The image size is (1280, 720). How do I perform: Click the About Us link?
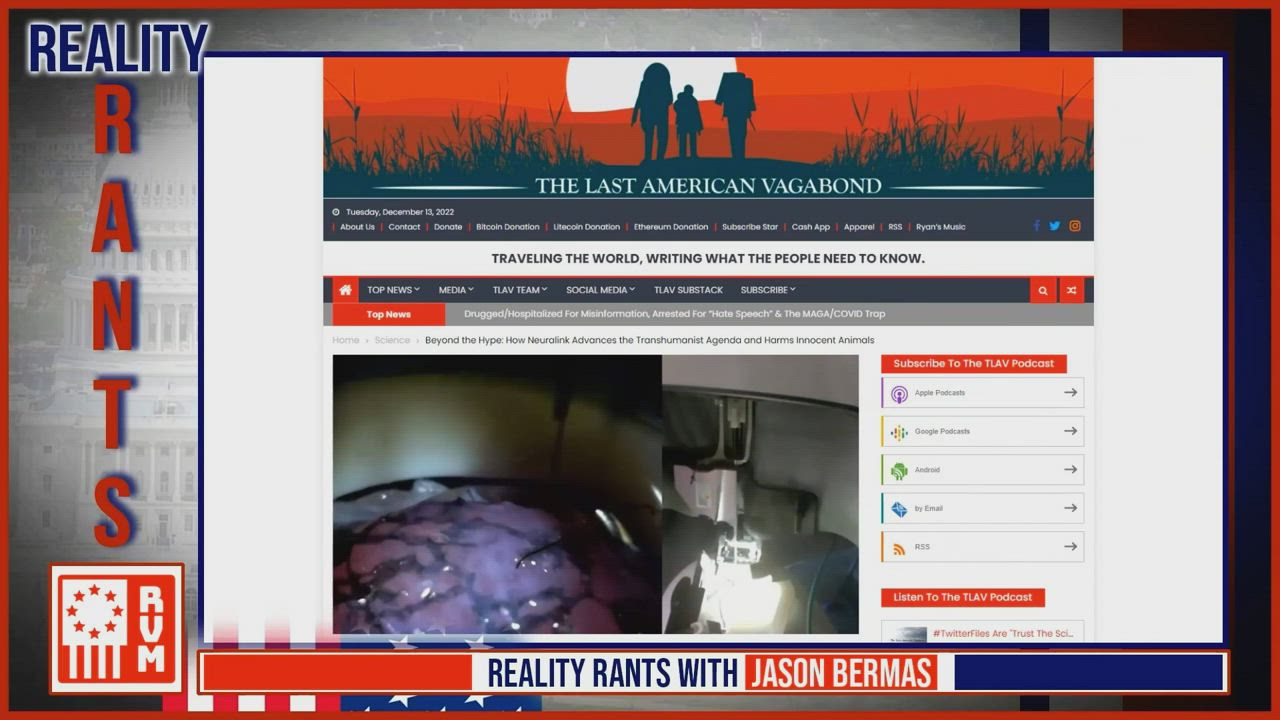(x=357, y=227)
